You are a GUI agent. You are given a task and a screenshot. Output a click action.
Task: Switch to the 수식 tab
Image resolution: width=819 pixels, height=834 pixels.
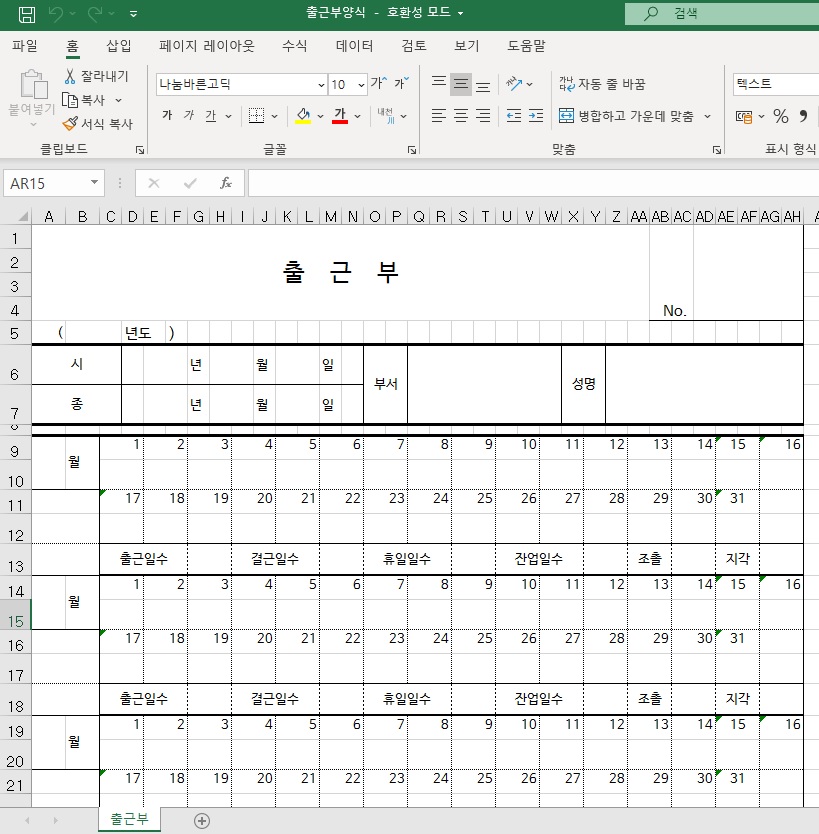(x=294, y=46)
